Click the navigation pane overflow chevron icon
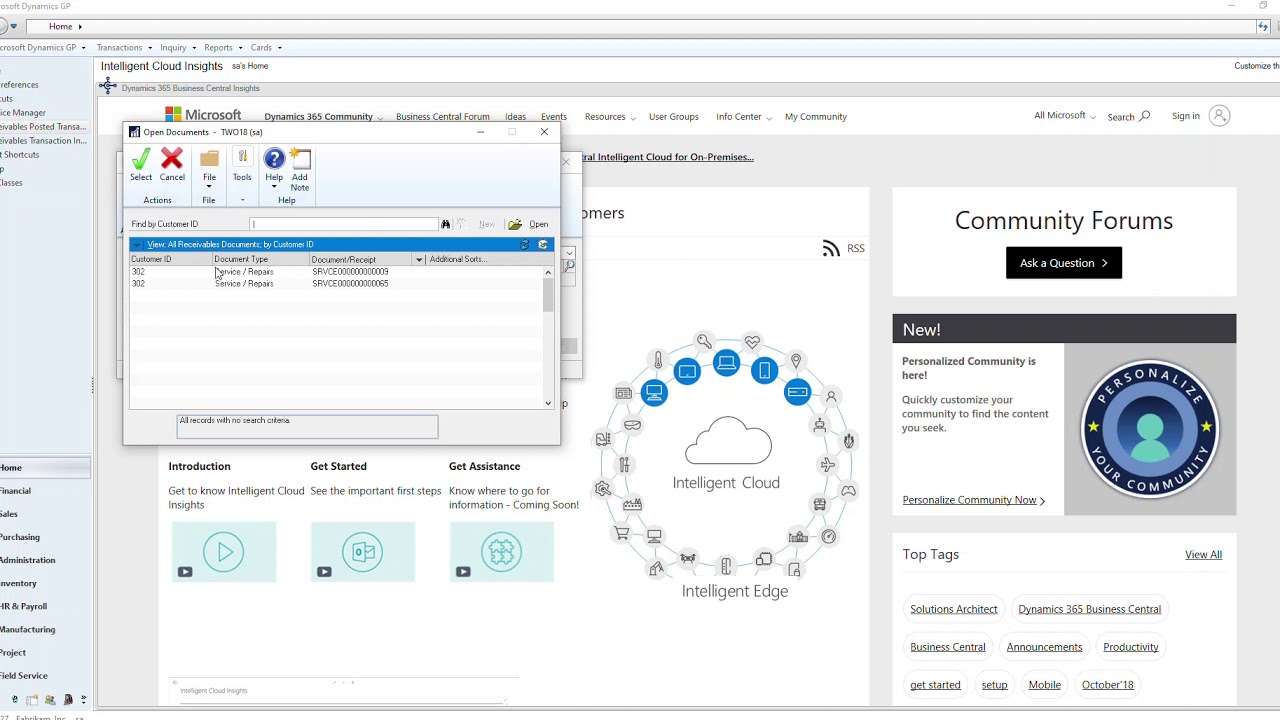 83,700
